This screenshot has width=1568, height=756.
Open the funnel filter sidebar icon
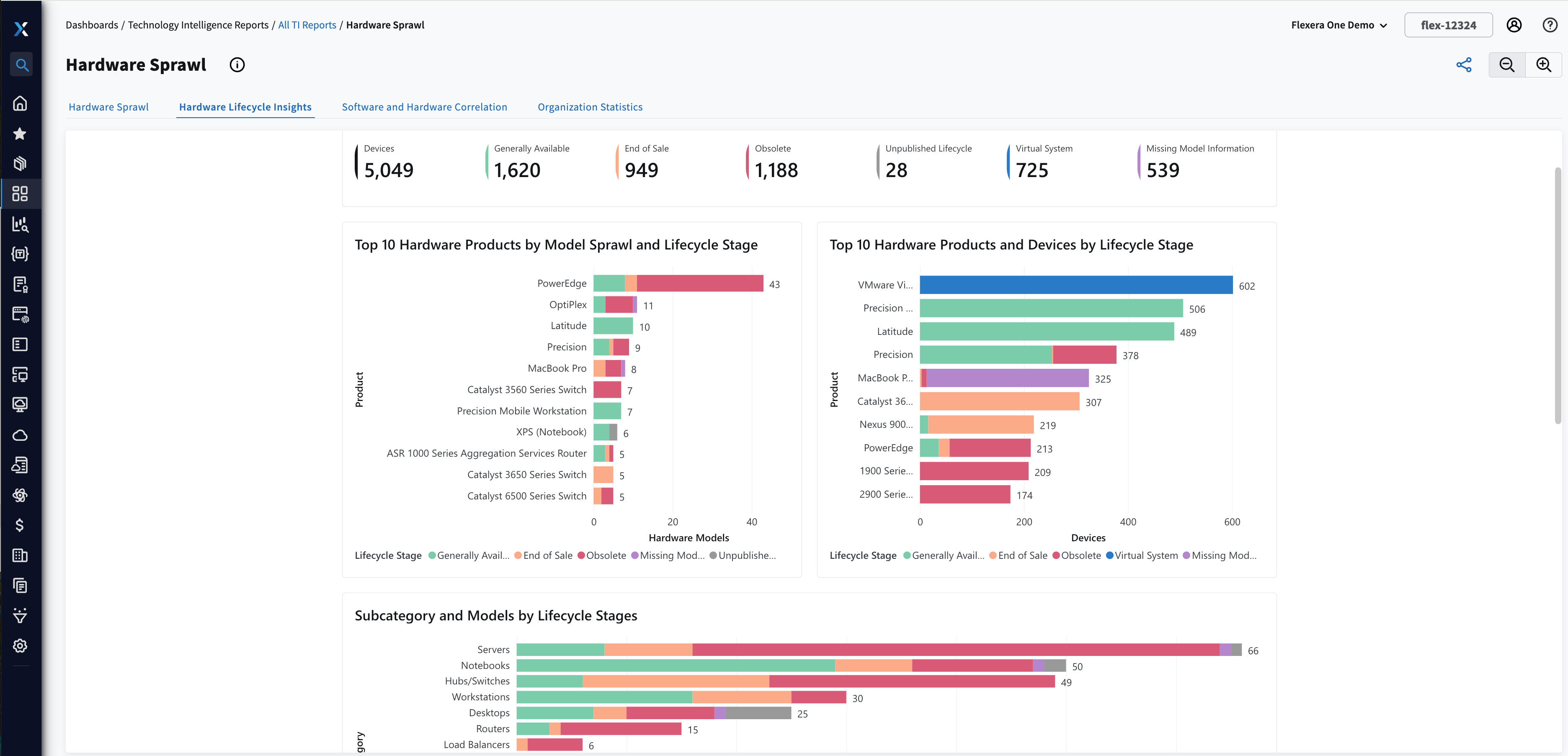(20, 615)
